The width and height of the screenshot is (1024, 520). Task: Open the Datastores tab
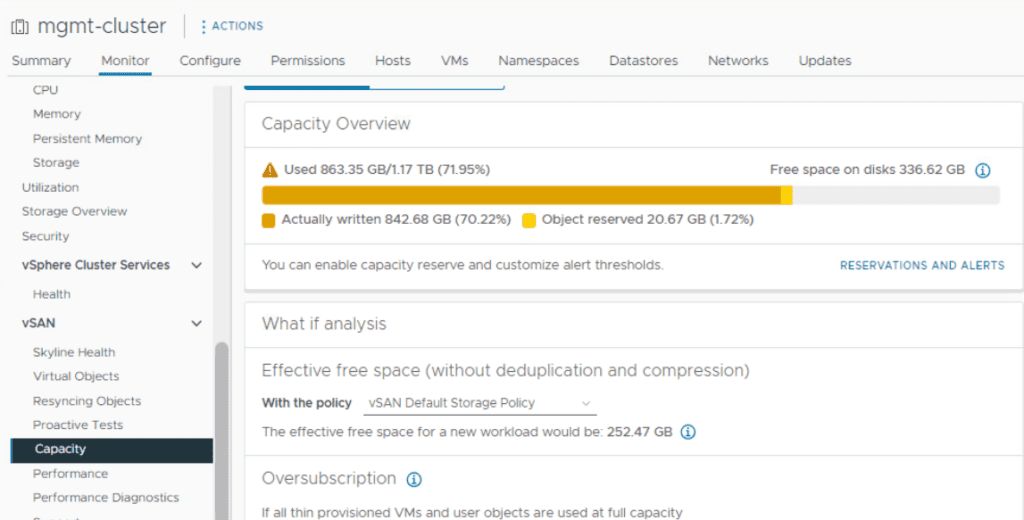pos(643,61)
